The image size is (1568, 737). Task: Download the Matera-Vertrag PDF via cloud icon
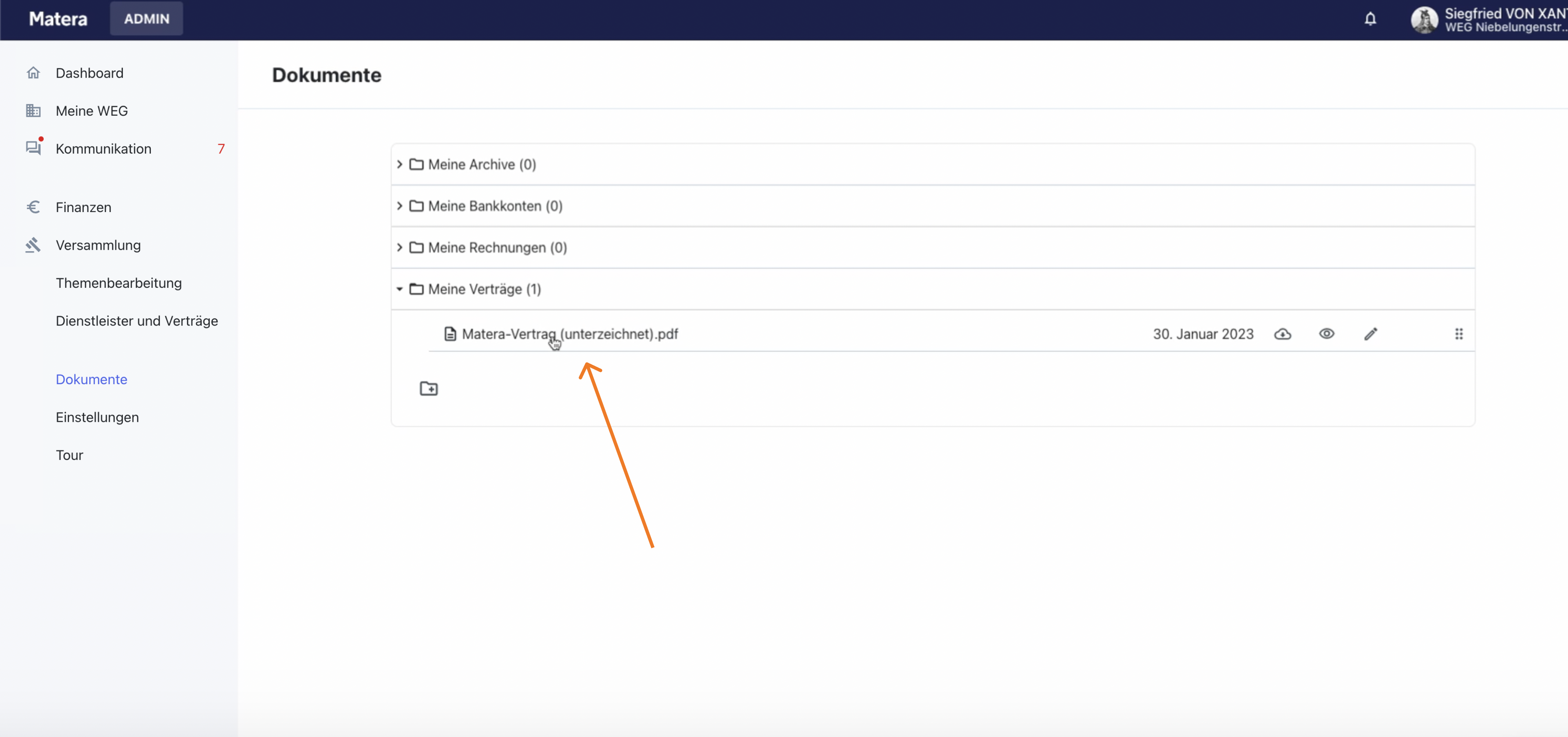(1282, 334)
